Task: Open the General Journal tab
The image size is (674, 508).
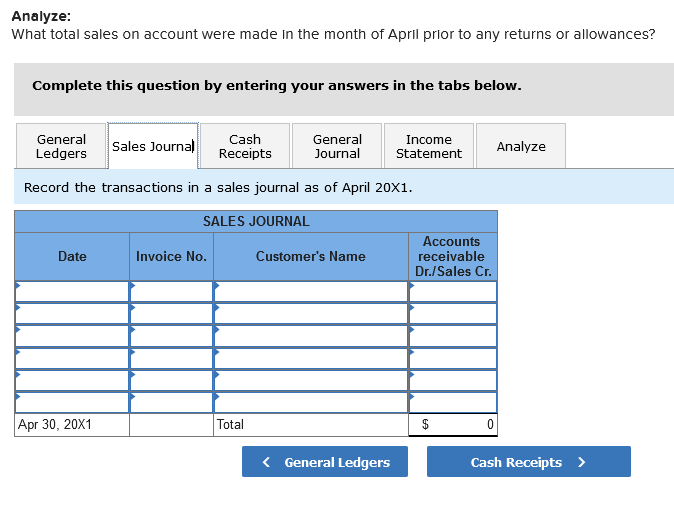Action: (337, 146)
